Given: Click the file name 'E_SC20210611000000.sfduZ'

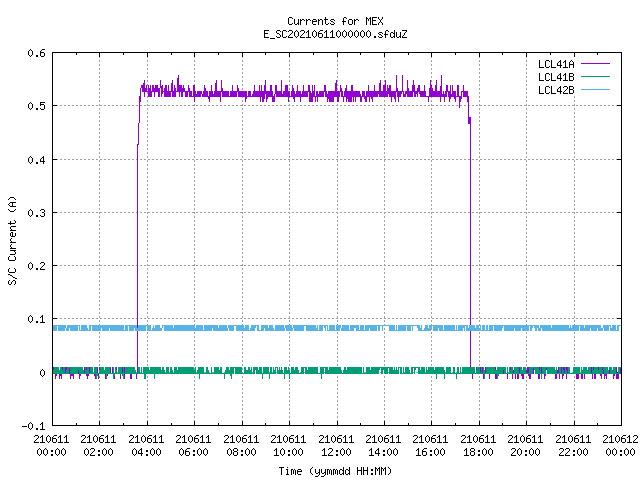Looking at the screenshot, I should [x=335, y=34].
